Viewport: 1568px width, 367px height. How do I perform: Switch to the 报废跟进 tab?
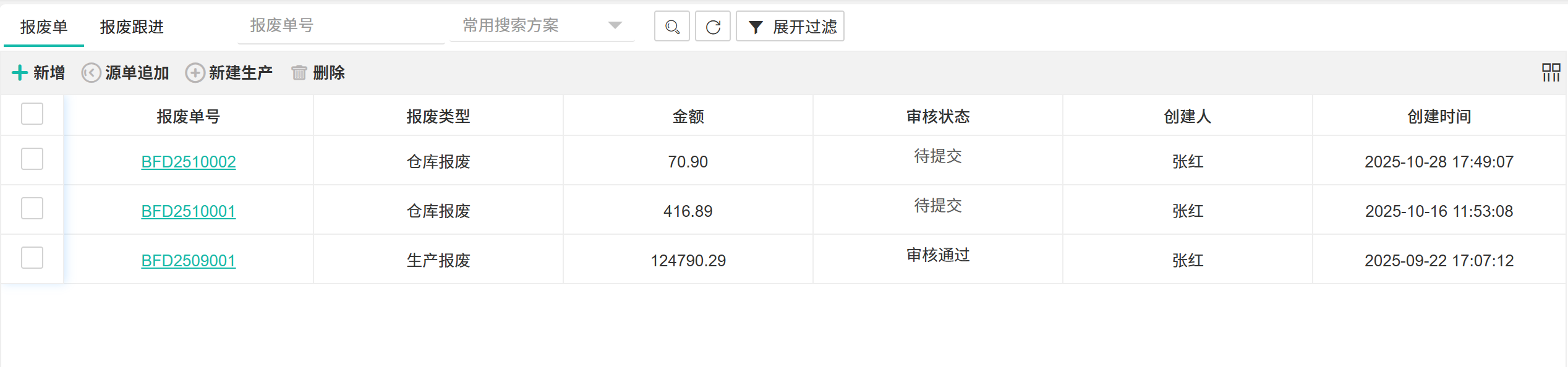(132, 27)
